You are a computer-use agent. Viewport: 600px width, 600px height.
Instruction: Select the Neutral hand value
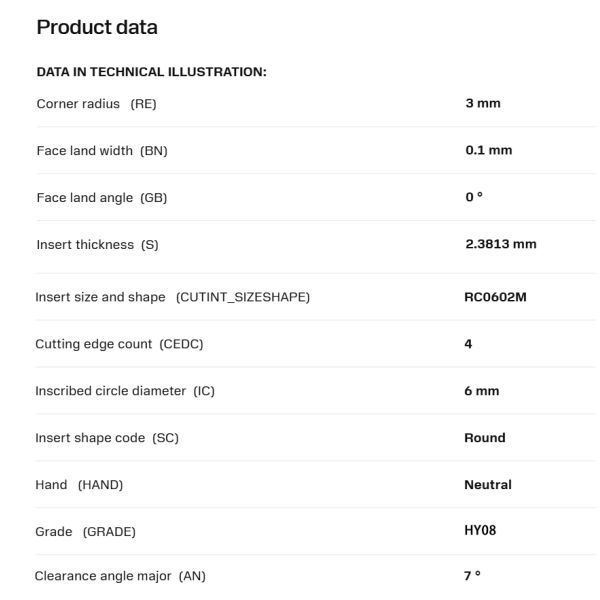click(x=488, y=485)
